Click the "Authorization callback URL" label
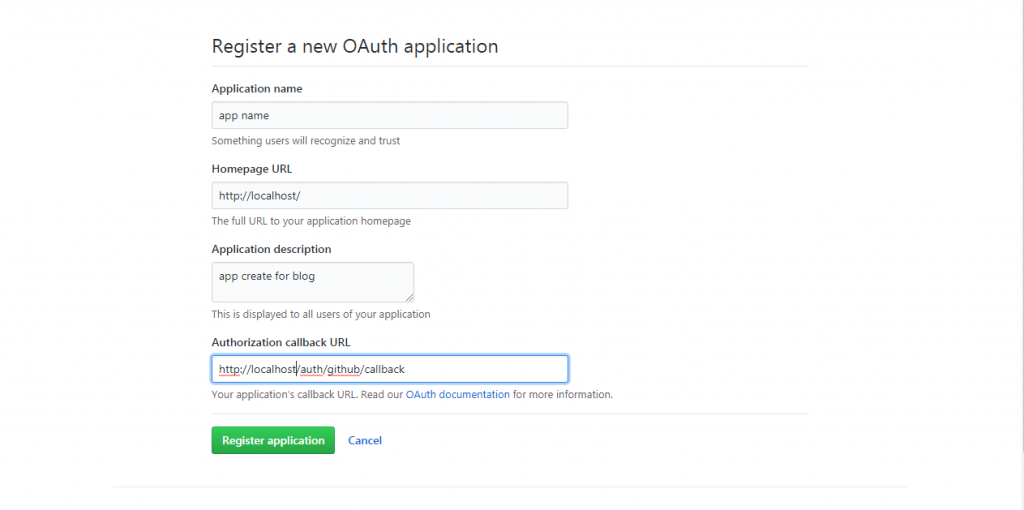Image resolution: width=1024 pixels, height=510 pixels. (x=281, y=342)
